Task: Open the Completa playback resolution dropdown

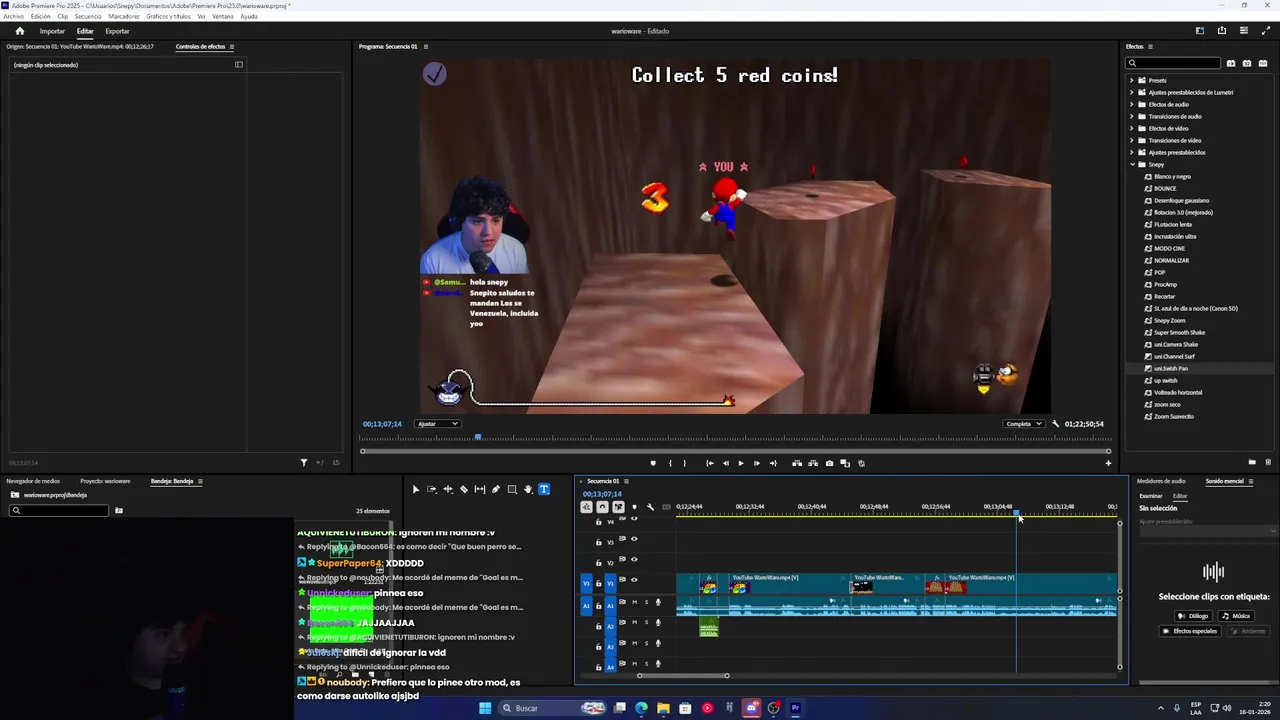Action: (x=1024, y=424)
